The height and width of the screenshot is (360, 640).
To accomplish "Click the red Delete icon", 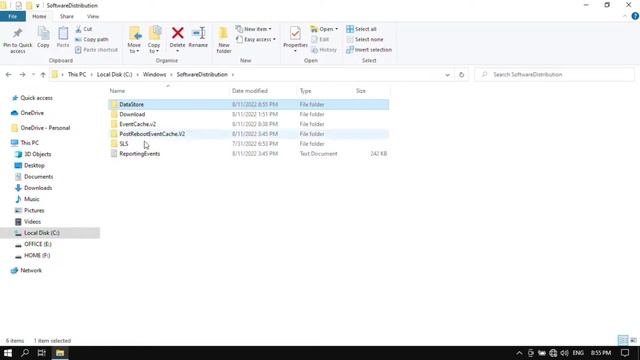I will coord(178,33).
